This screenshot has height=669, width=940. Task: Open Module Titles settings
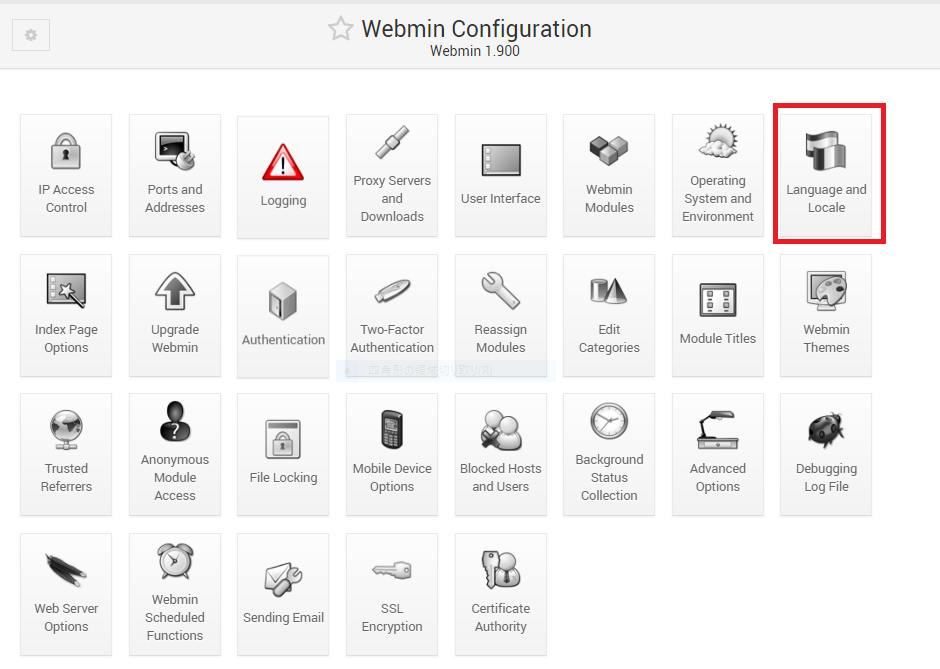[x=718, y=315]
